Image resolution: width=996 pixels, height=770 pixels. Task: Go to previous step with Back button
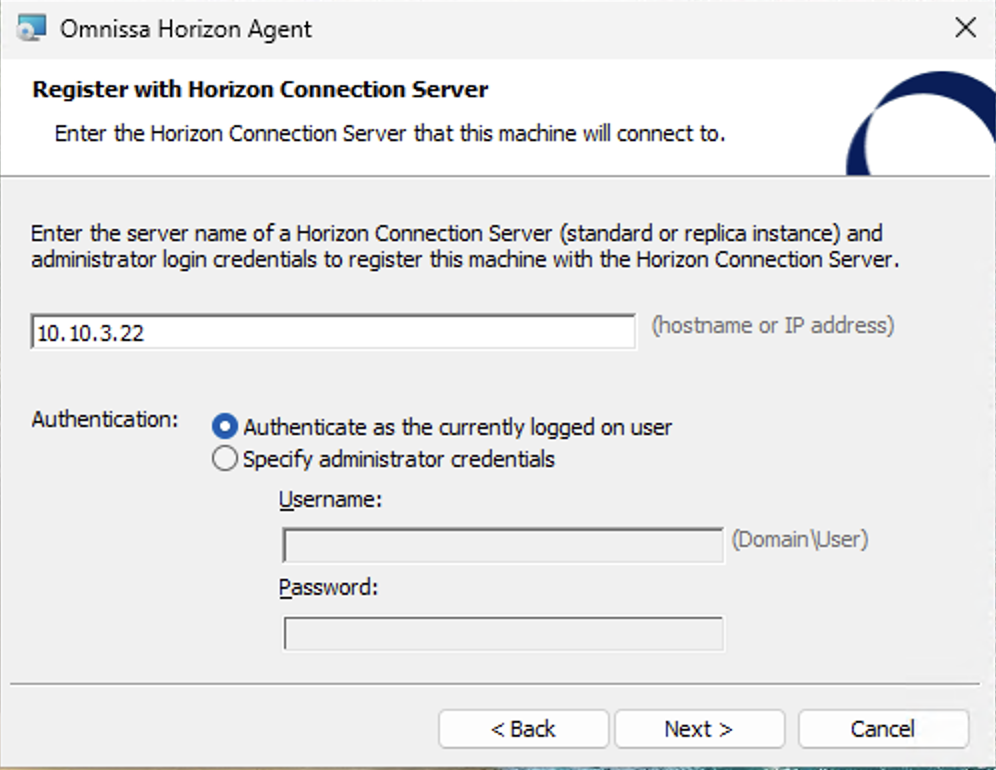523,729
